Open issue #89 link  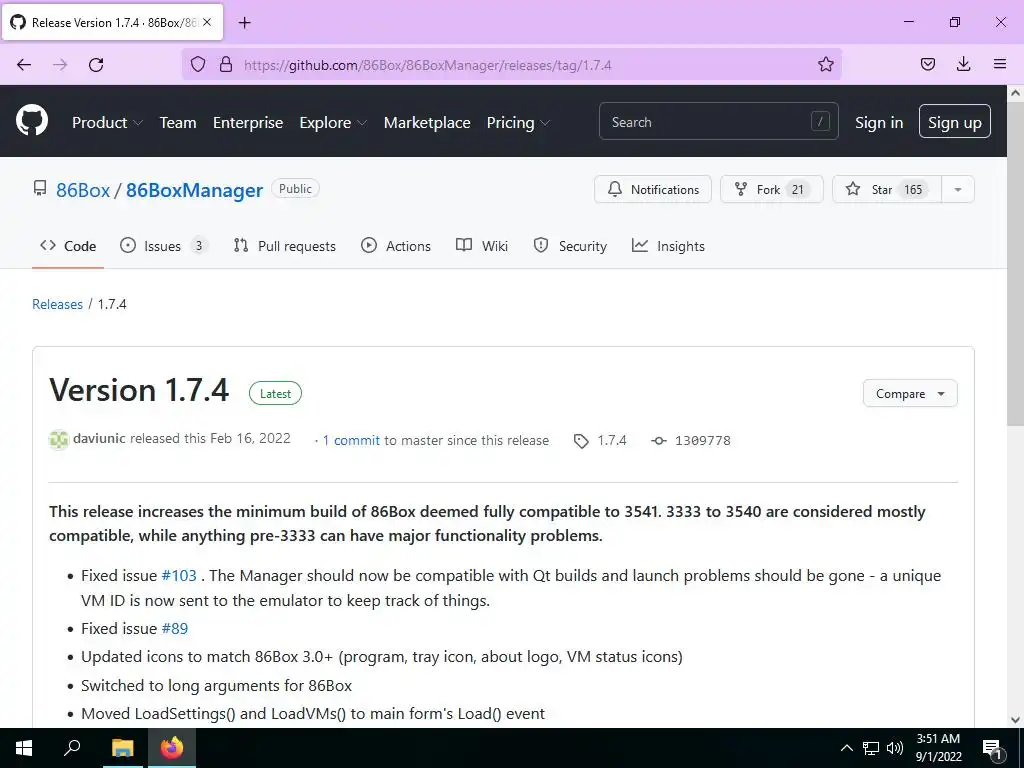[x=174, y=628]
